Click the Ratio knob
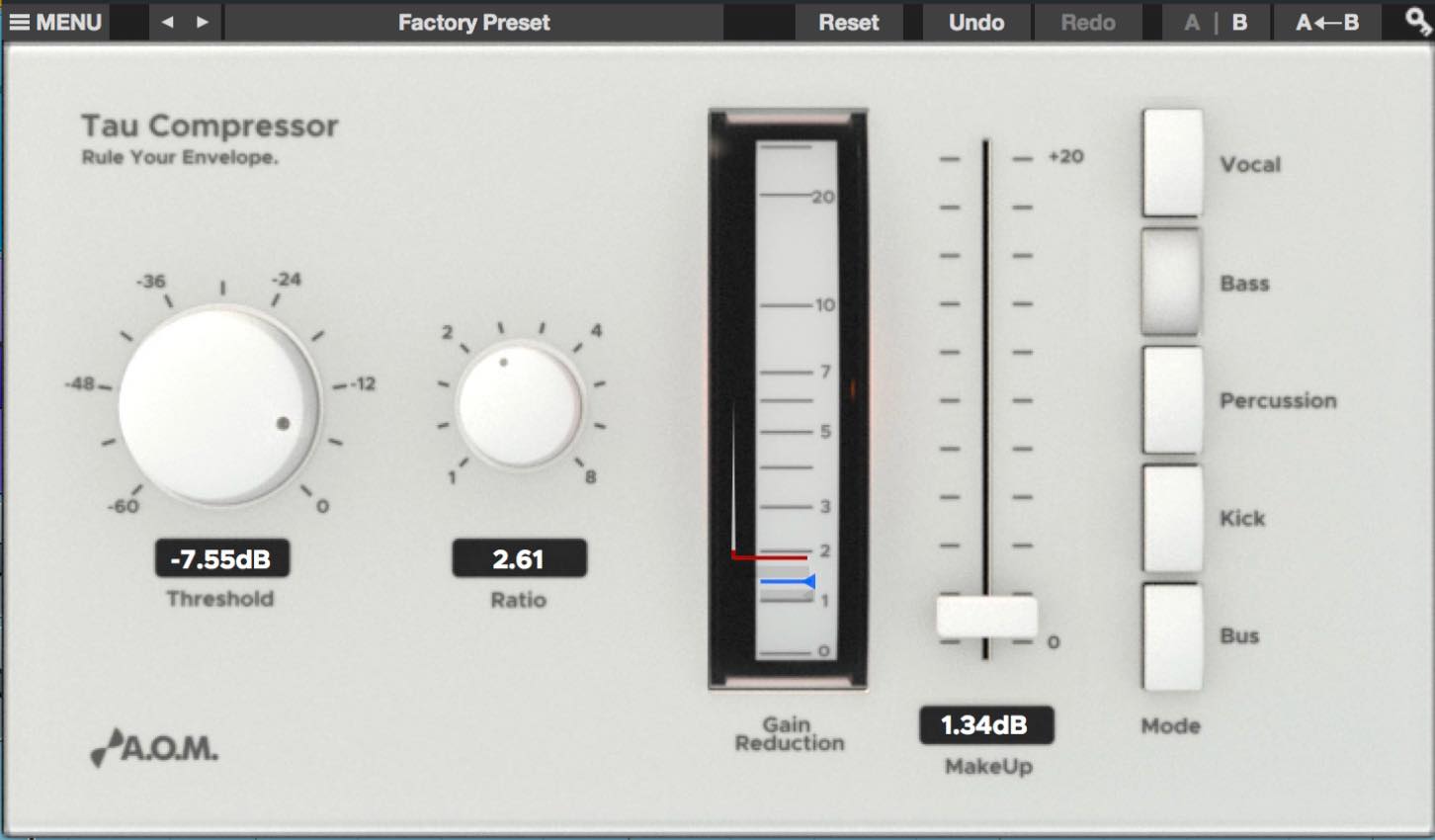The height and width of the screenshot is (840, 1435). [x=519, y=406]
